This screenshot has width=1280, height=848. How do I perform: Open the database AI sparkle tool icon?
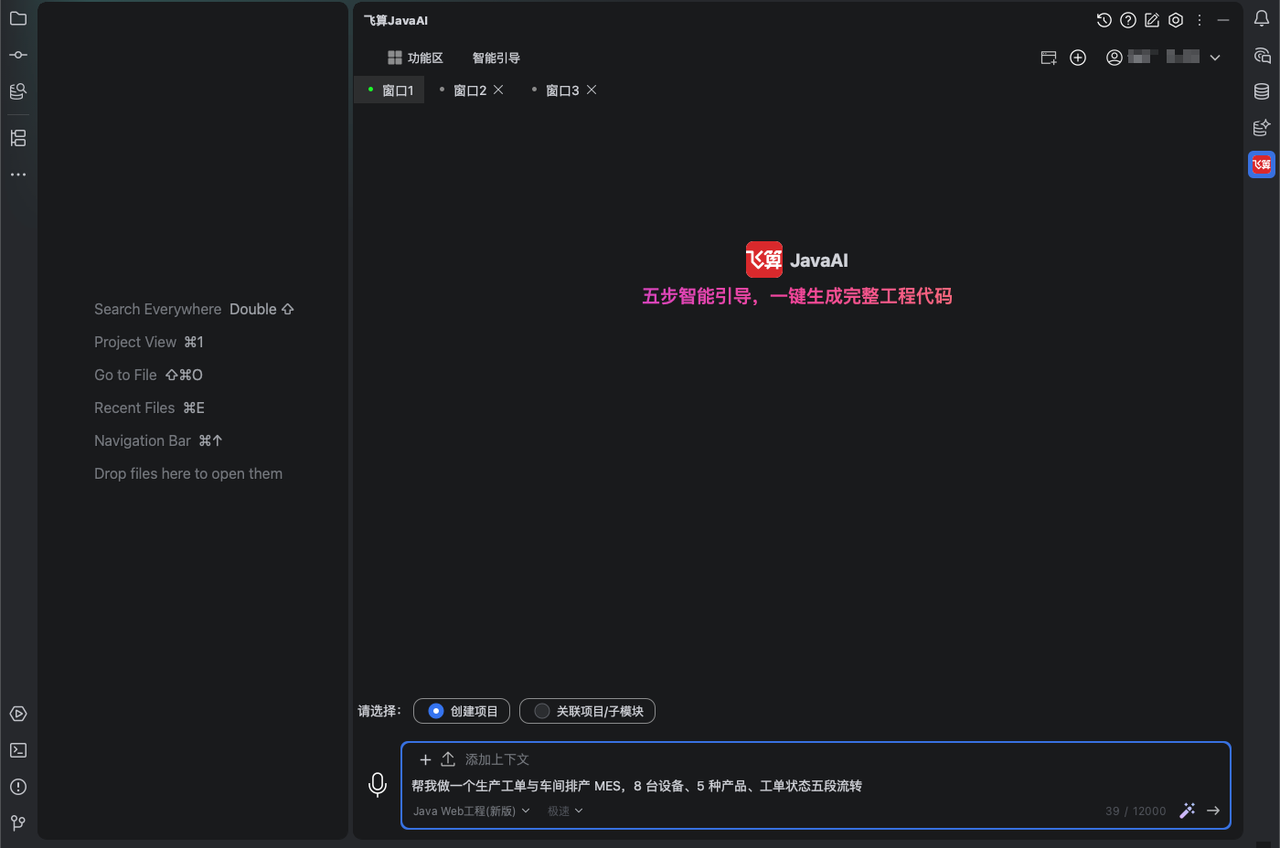click(1262, 128)
